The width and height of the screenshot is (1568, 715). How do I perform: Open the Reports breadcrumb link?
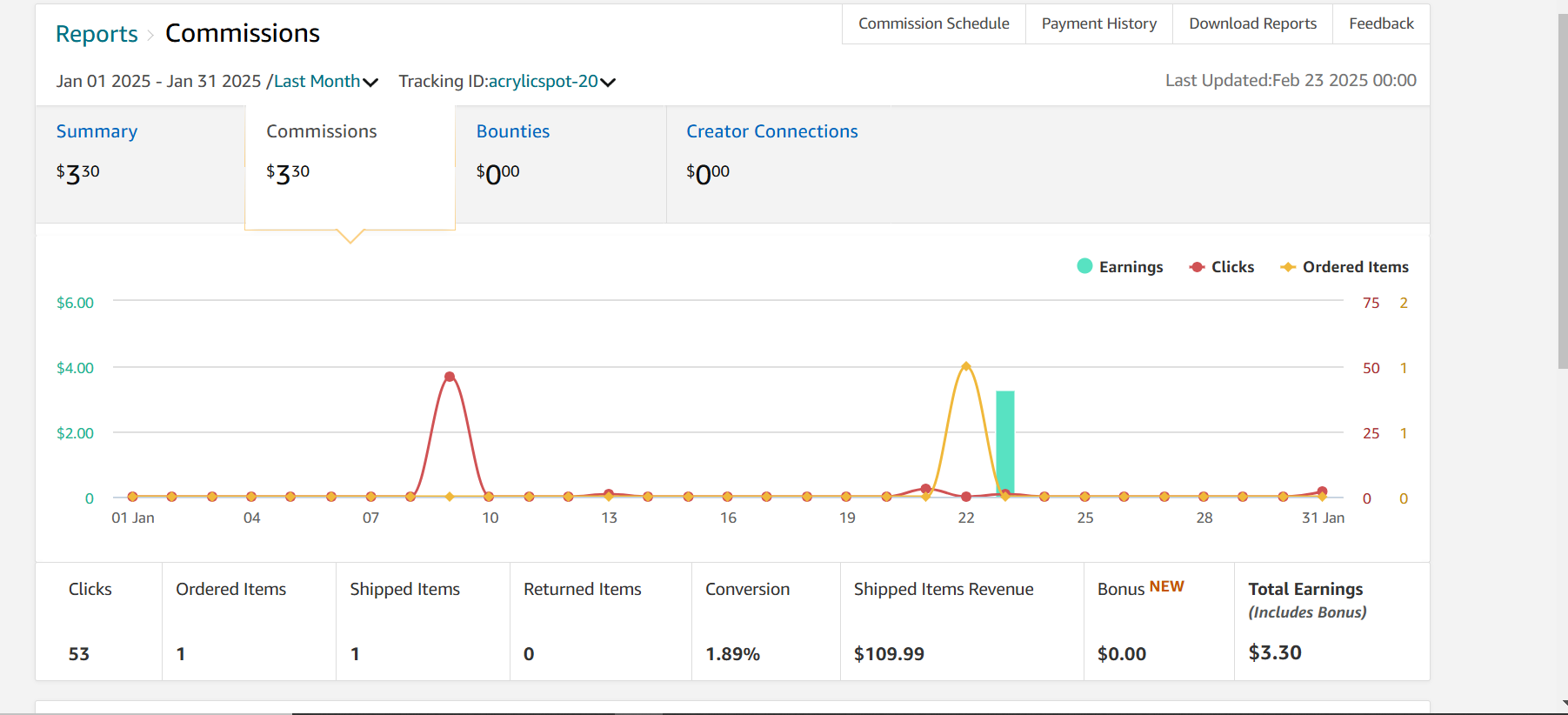tap(97, 34)
